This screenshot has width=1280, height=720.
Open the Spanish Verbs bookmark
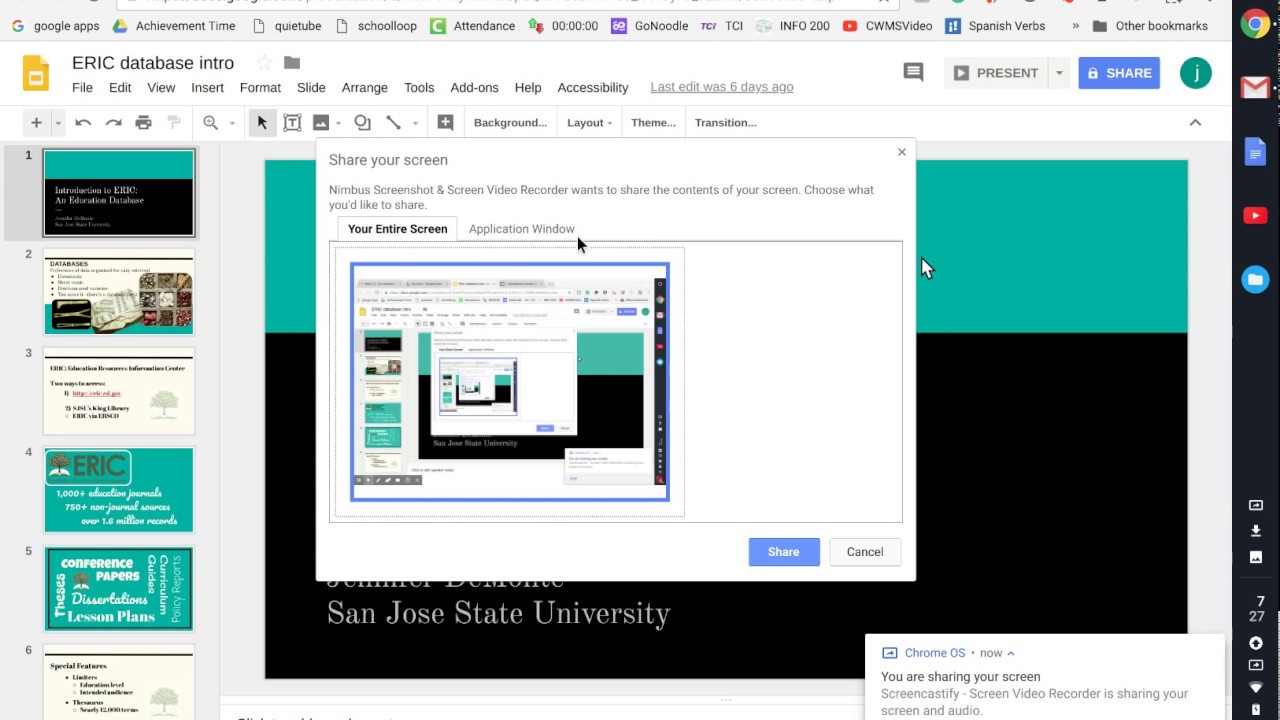click(995, 26)
